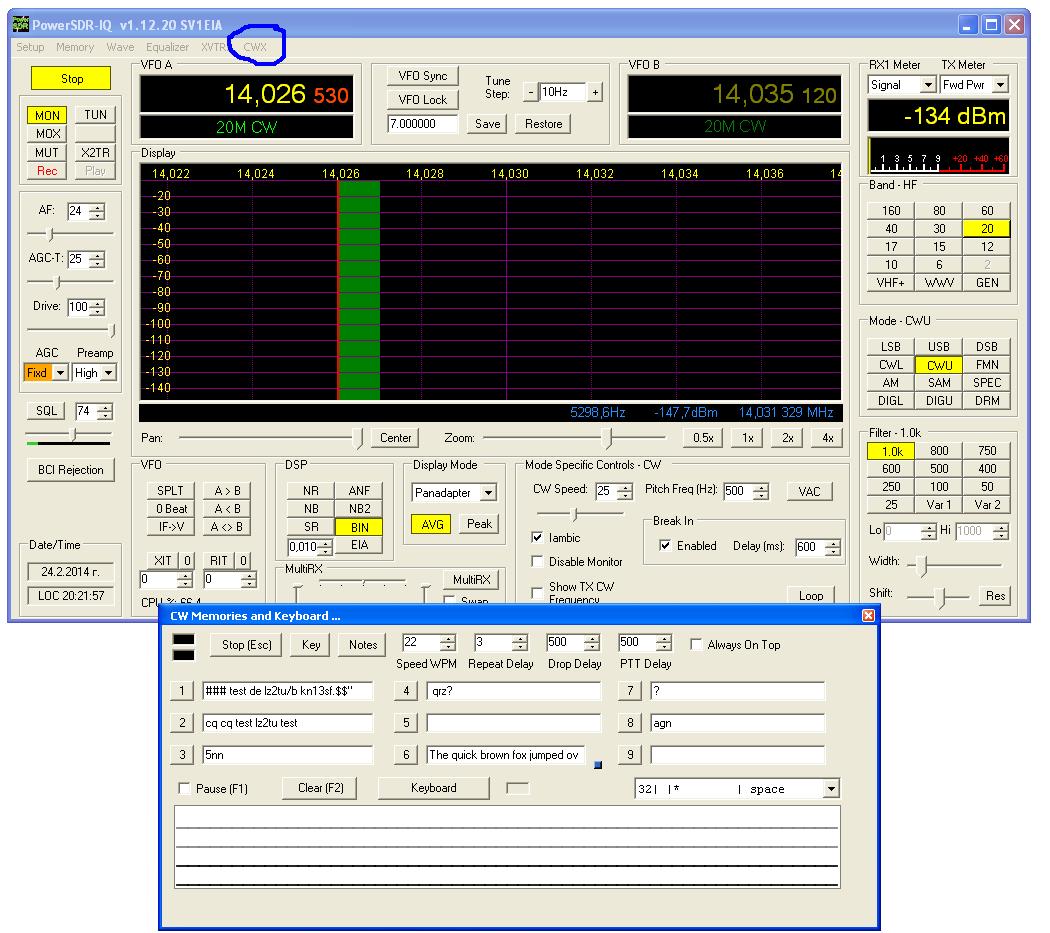The height and width of the screenshot is (933, 1050).
Task: Close the CW Memories and Keyboard window
Action: pos(868,616)
